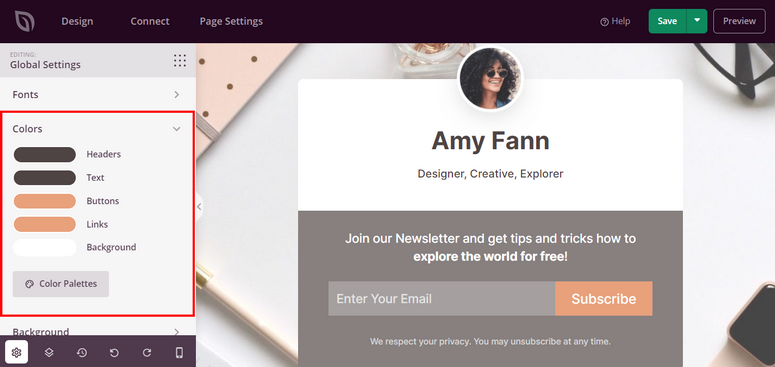Click the undo arrow icon
Screen dimensions: 775x367
tap(114, 352)
